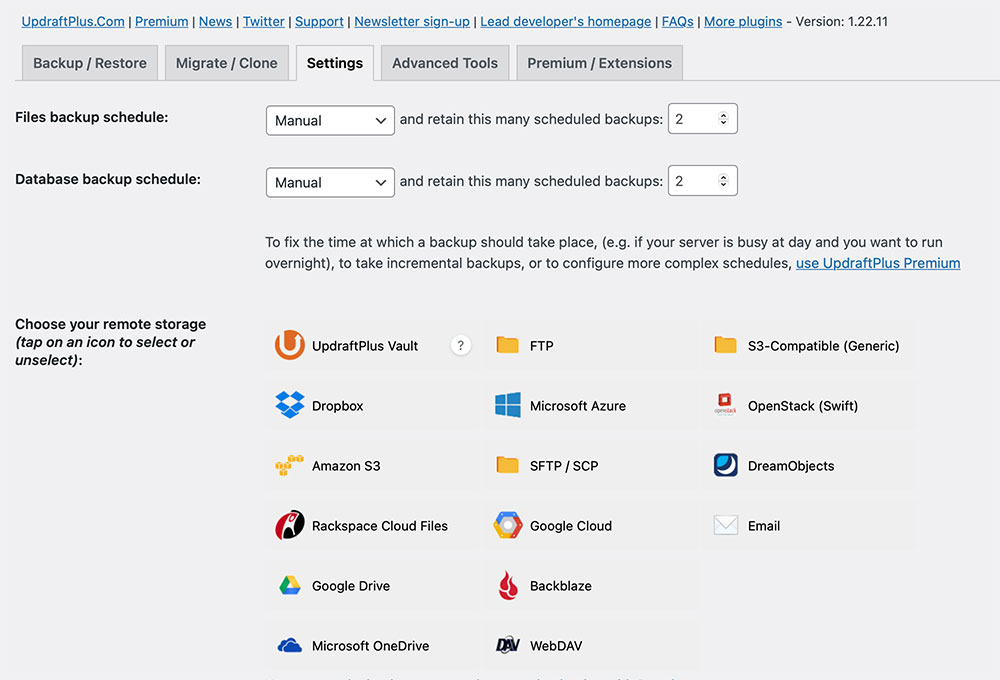This screenshot has height=680, width=1000.
Task: Click the files retained backups number field
Action: coord(703,119)
